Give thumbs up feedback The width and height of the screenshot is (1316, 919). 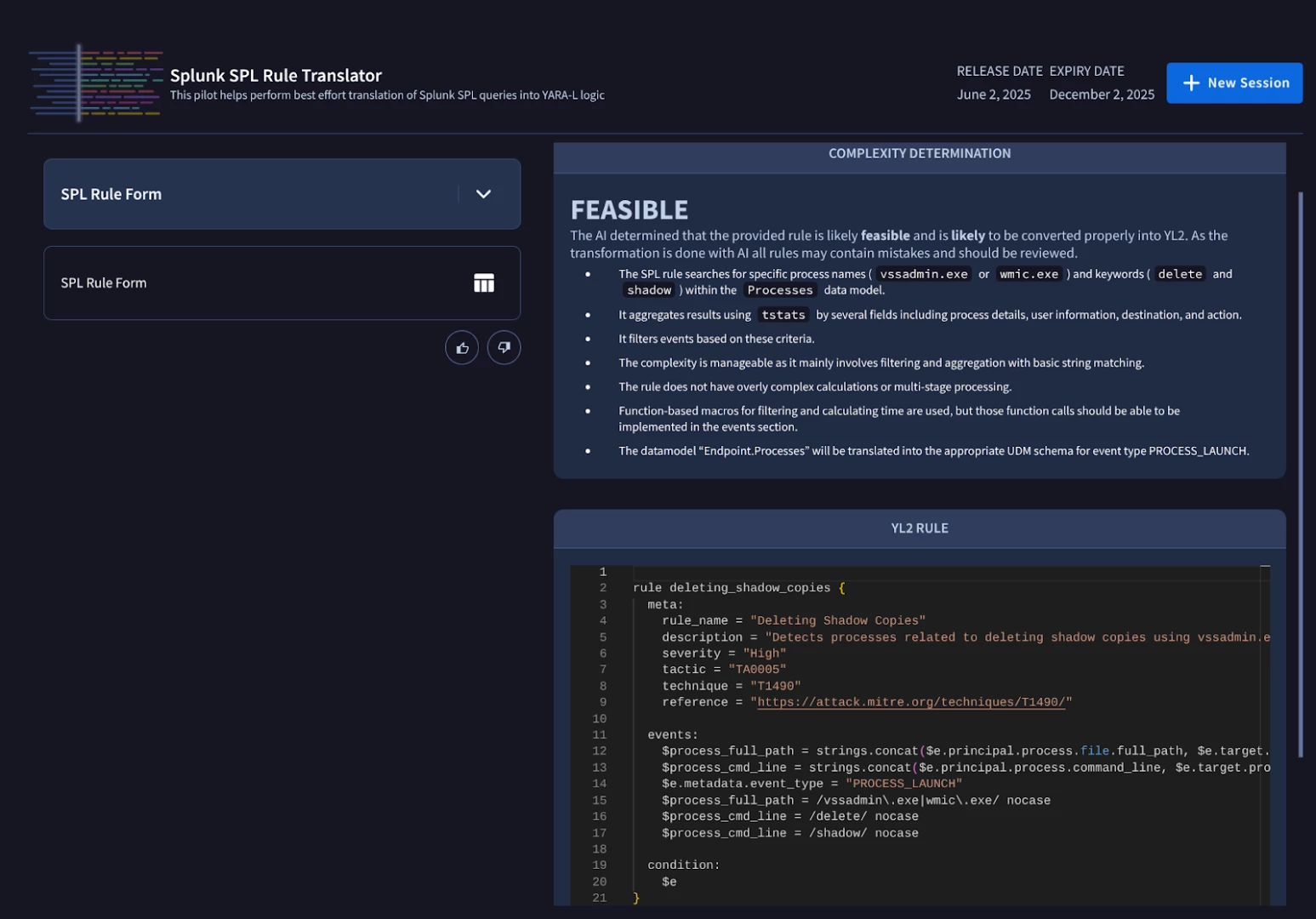pos(462,347)
